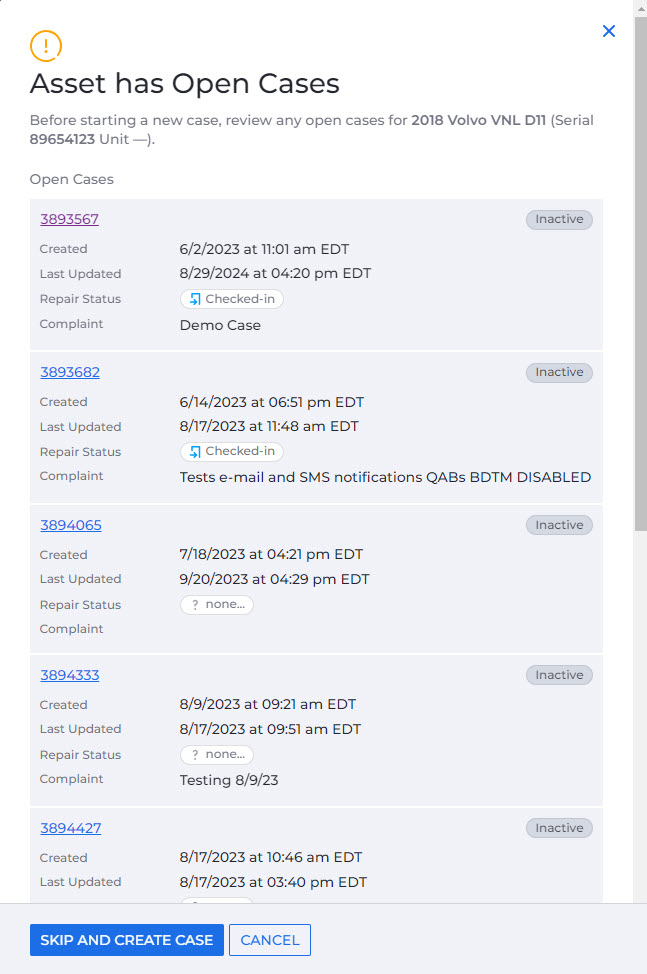Open case 3894333 link

coord(70,675)
